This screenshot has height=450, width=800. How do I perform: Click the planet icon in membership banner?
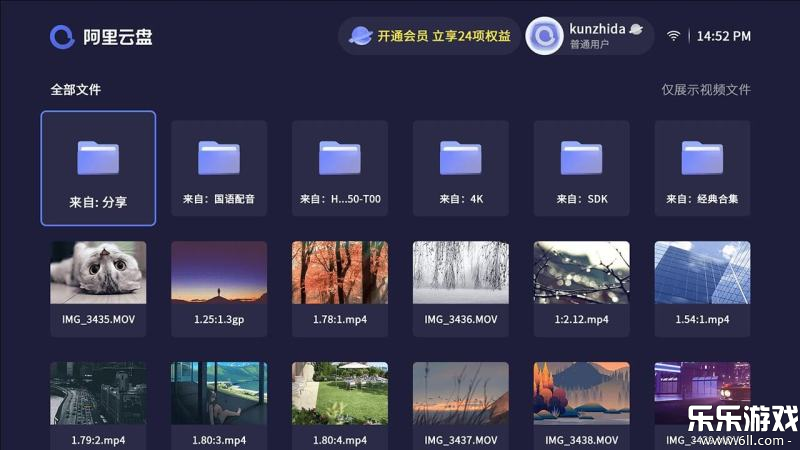pos(360,36)
